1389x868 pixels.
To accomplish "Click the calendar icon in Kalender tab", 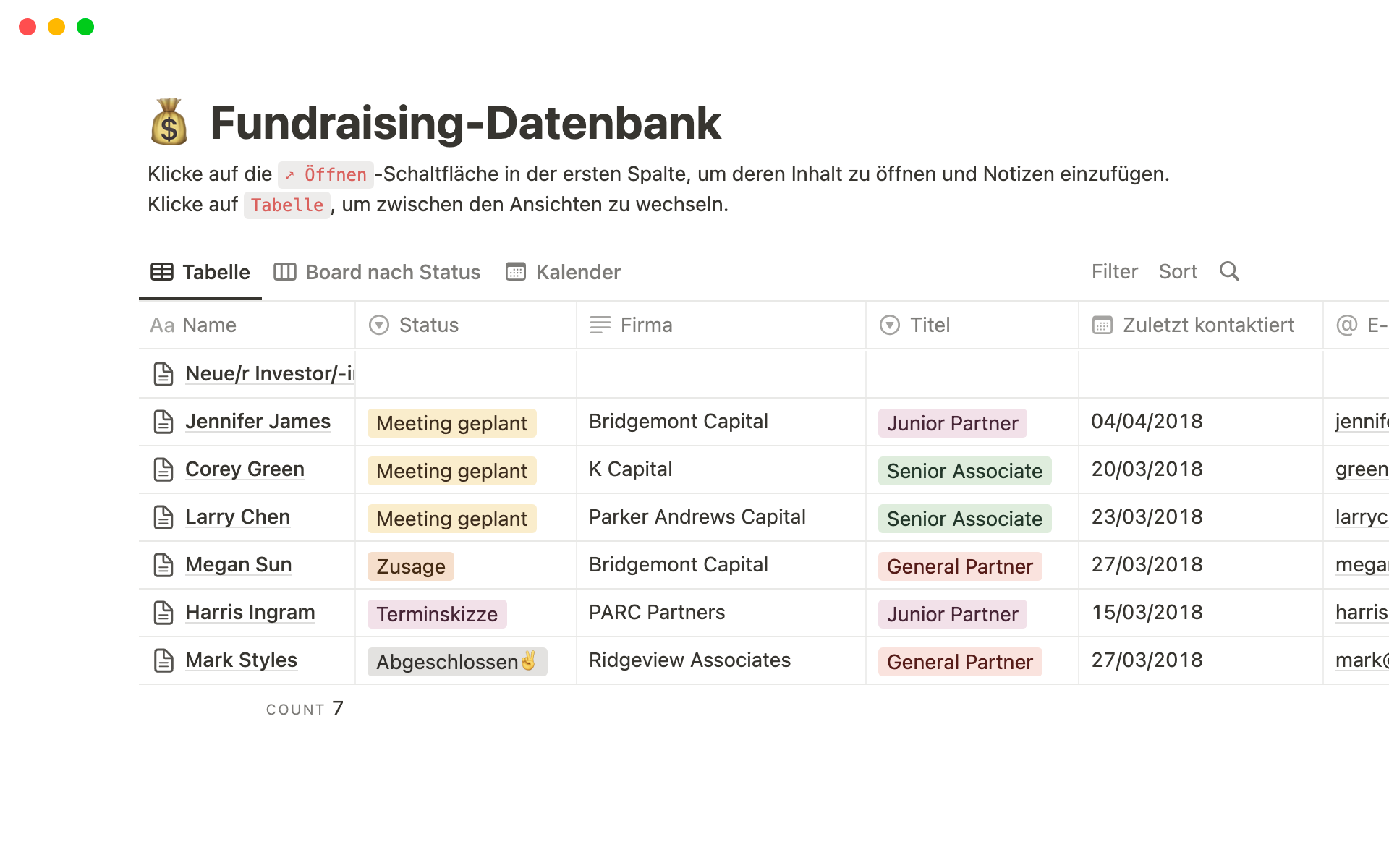I will [x=516, y=272].
